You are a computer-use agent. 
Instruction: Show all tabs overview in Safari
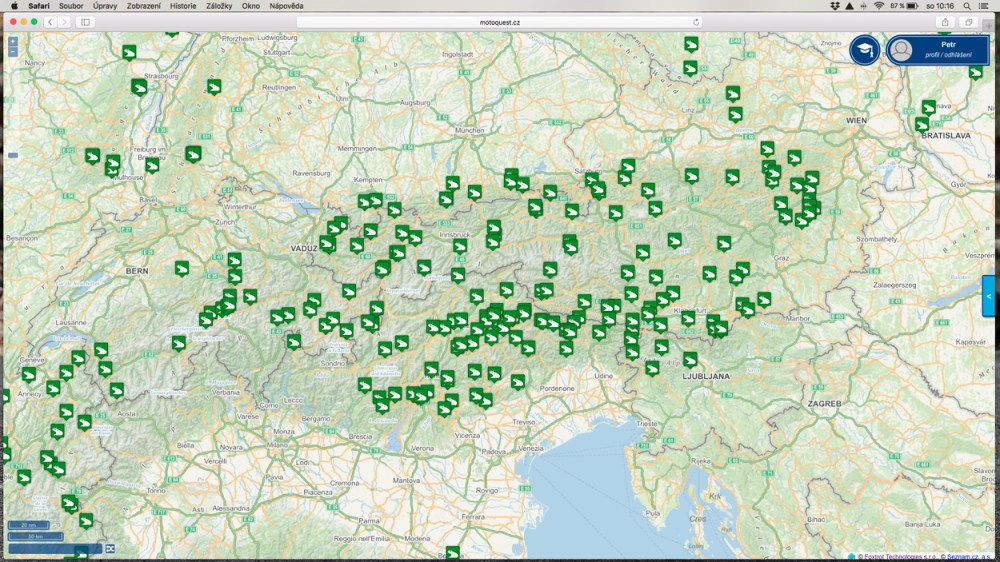click(968, 21)
